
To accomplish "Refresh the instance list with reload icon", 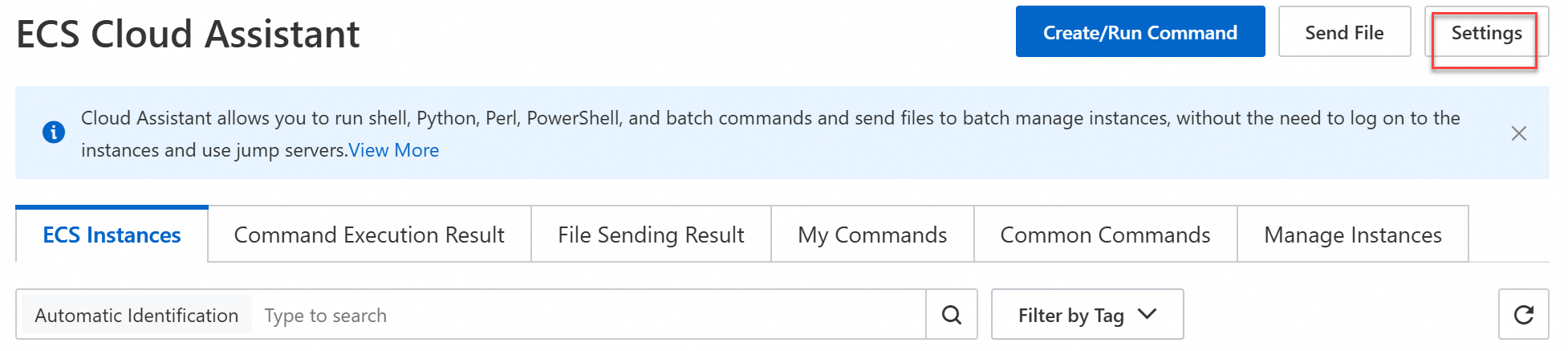I will tap(1523, 315).
